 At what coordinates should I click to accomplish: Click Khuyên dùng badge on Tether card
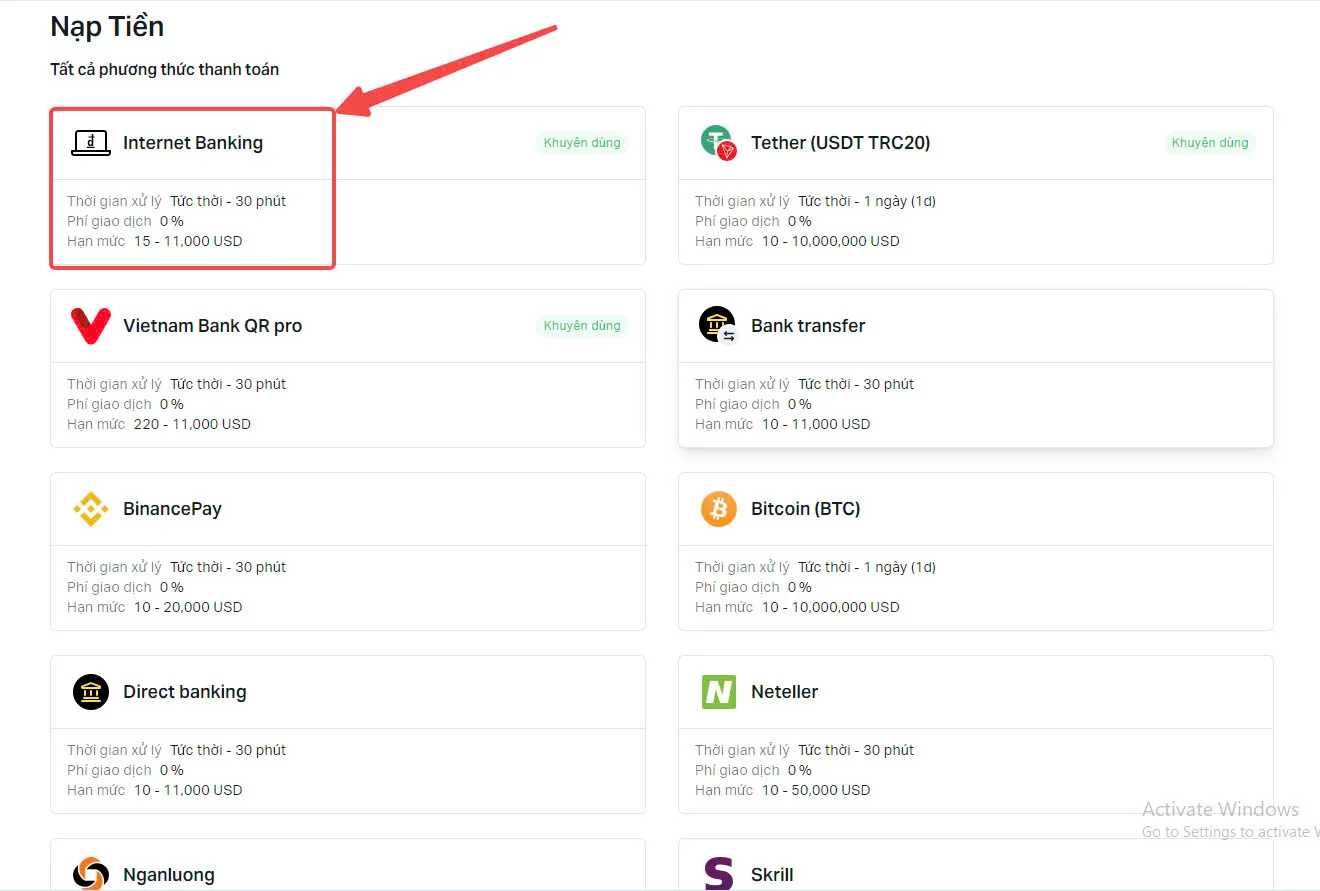pos(1210,143)
